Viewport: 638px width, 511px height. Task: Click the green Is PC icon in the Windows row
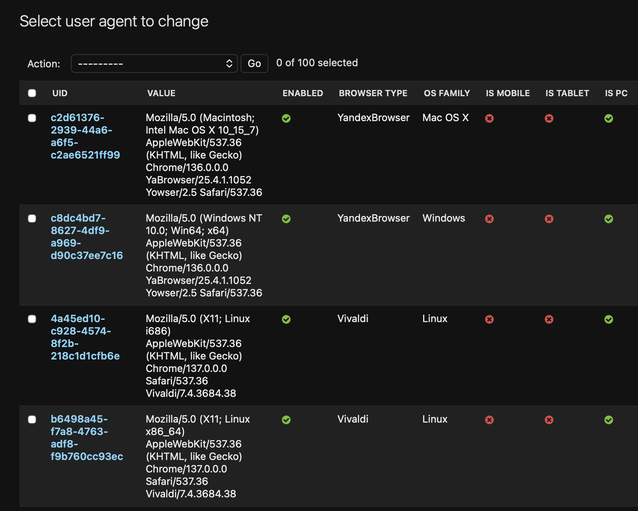click(608, 219)
